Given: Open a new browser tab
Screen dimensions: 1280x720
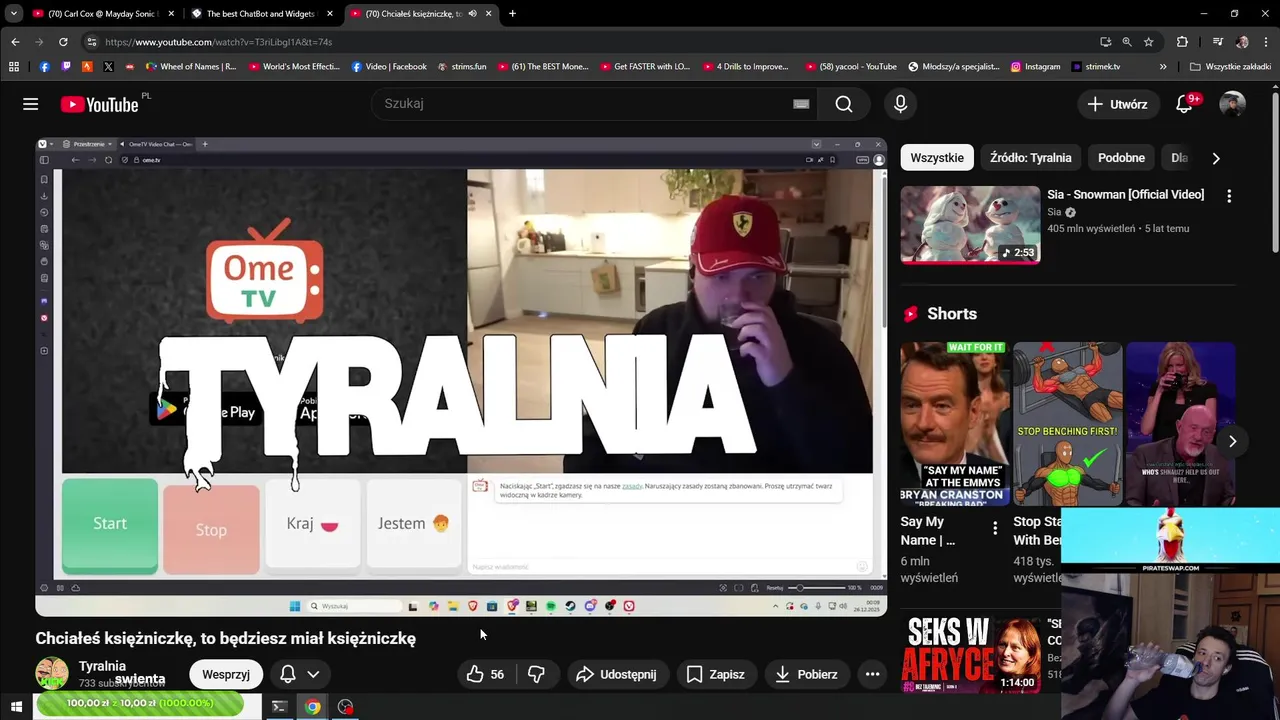Looking at the screenshot, I should (x=512, y=14).
